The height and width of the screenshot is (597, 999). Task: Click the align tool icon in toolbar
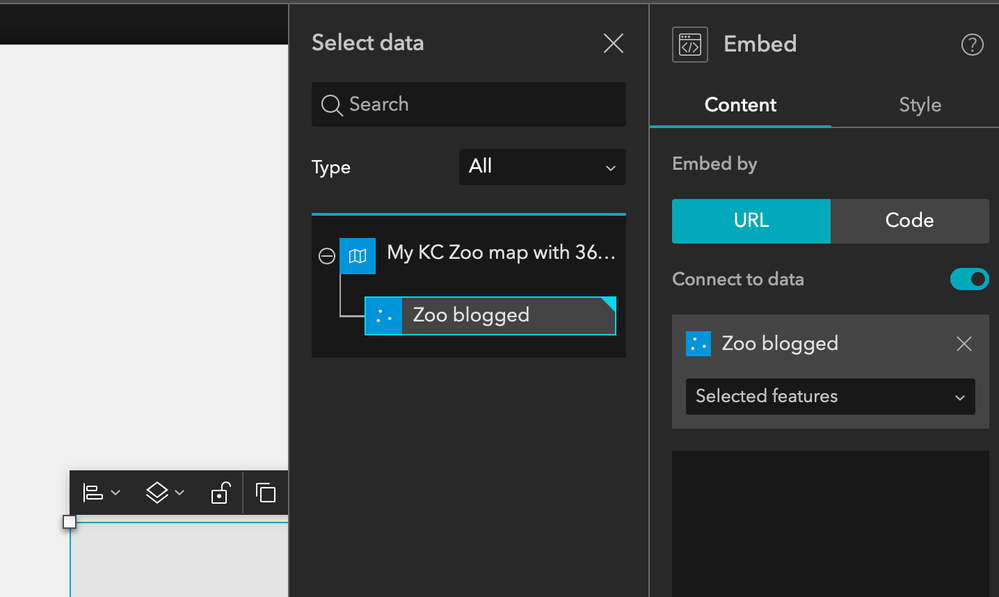tap(93, 492)
